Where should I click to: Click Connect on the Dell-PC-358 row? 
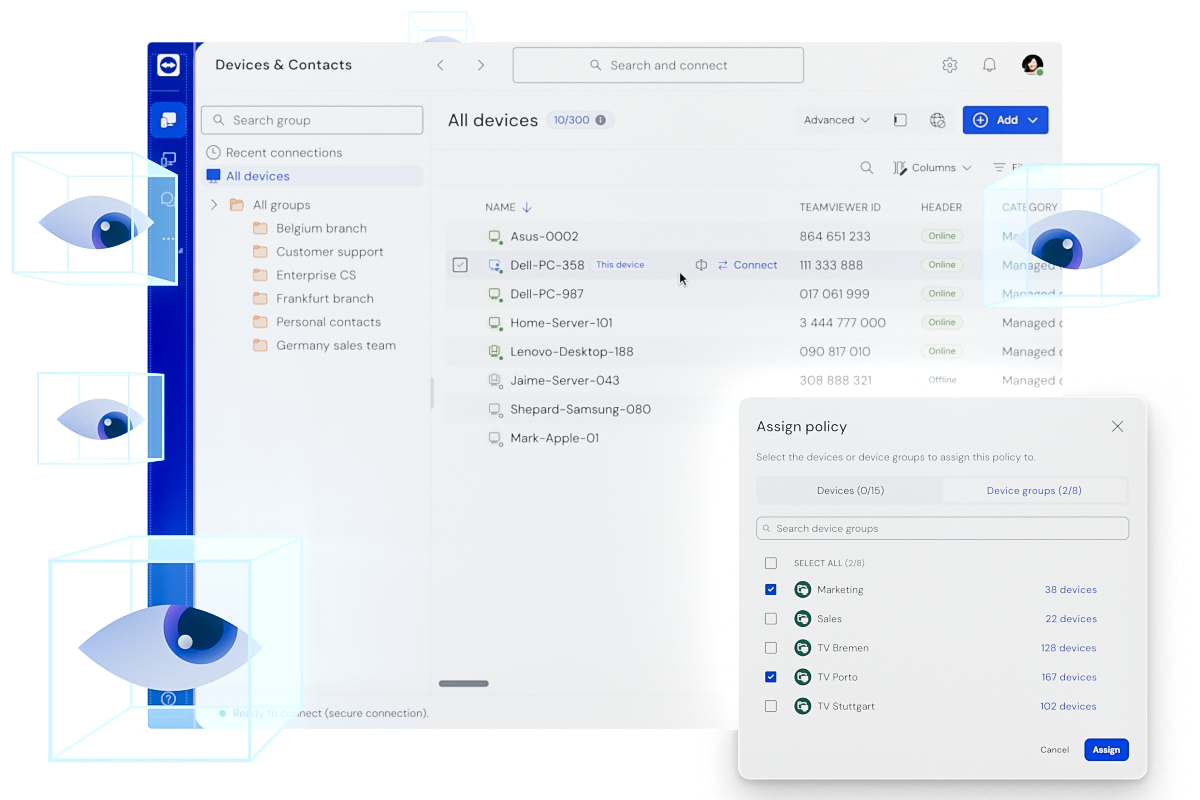click(748, 264)
